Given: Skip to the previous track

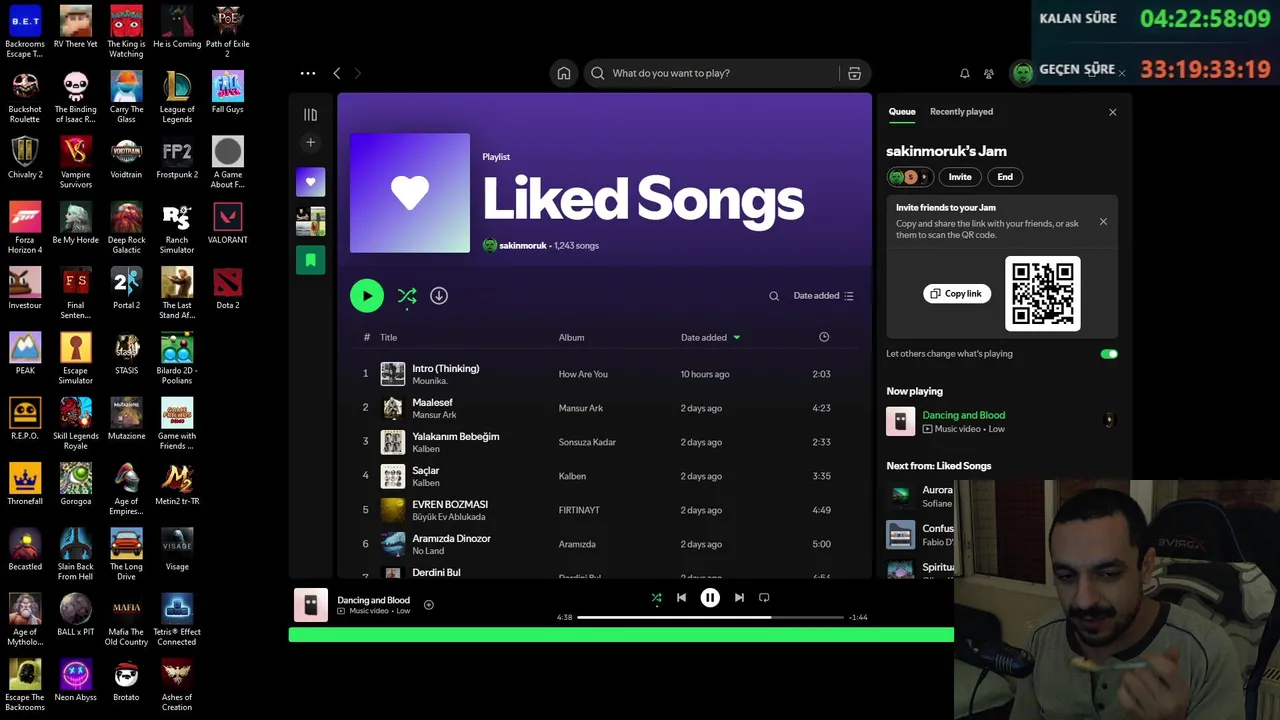Looking at the screenshot, I should tap(681, 598).
